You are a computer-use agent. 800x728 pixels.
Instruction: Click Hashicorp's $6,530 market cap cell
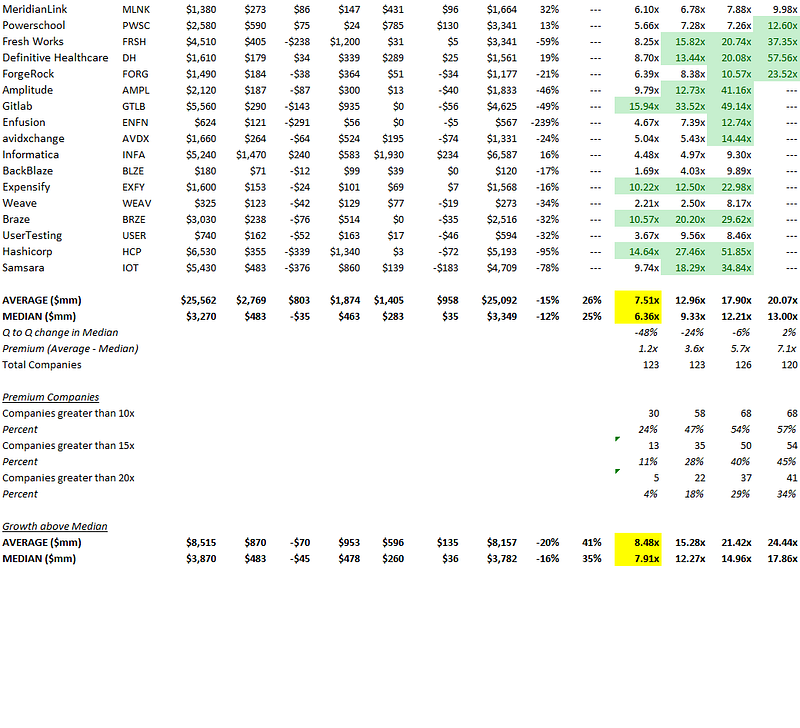click(x=201, y=252)
